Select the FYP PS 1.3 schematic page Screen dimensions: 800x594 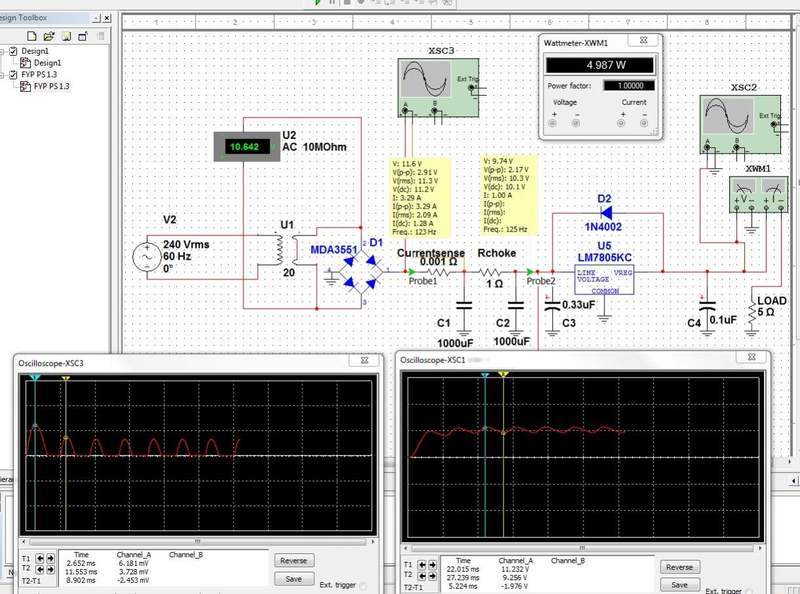click(52, 86)
